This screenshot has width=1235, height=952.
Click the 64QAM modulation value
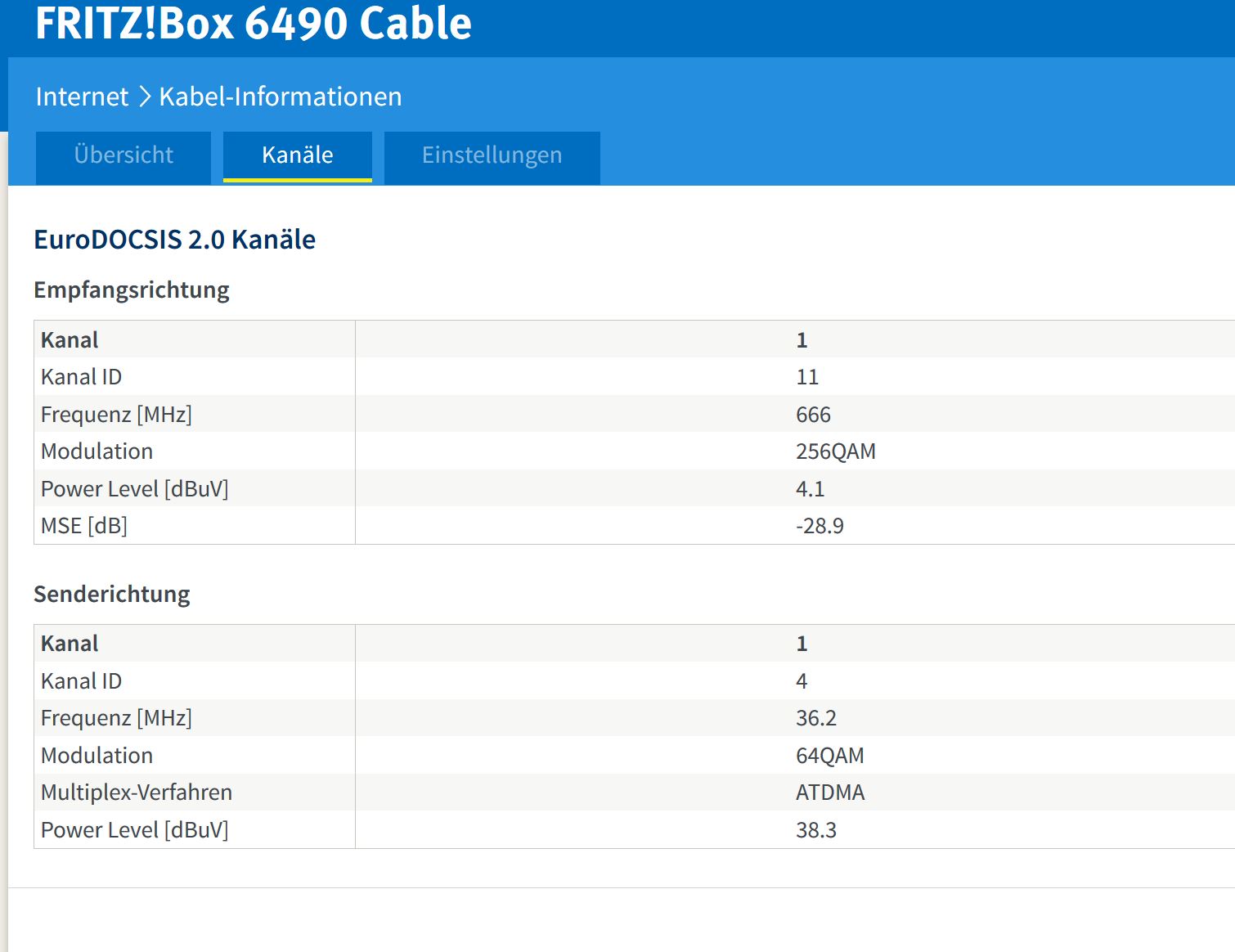click(829, 756)
